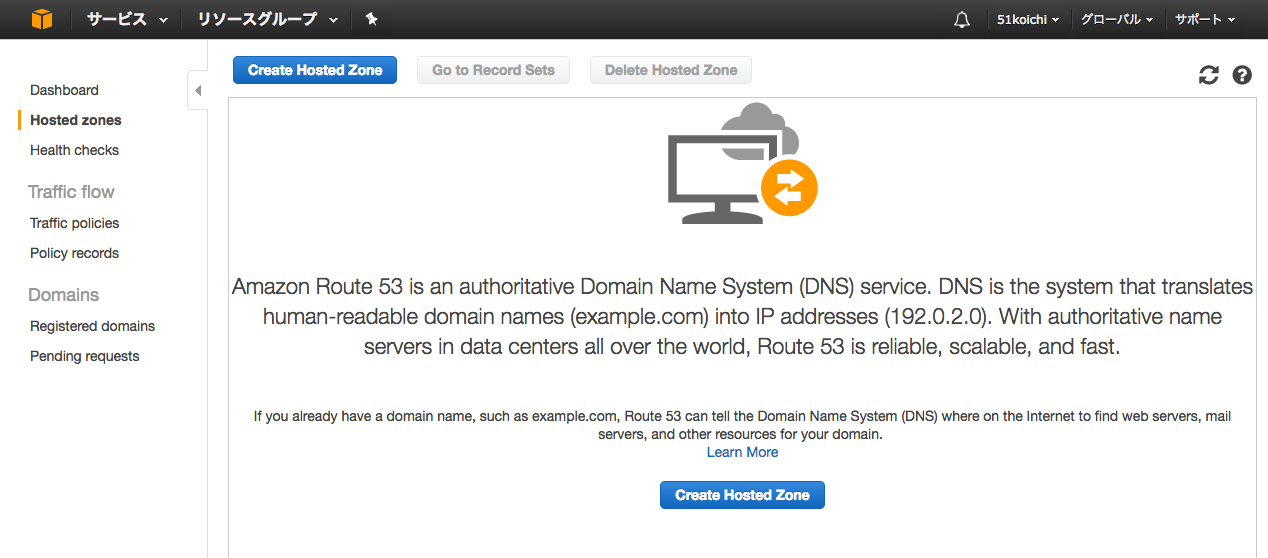This screenshot has width=1268, height=558.
Task: Click the Route 53 monitor illustration
Action: tap(743, 163)
